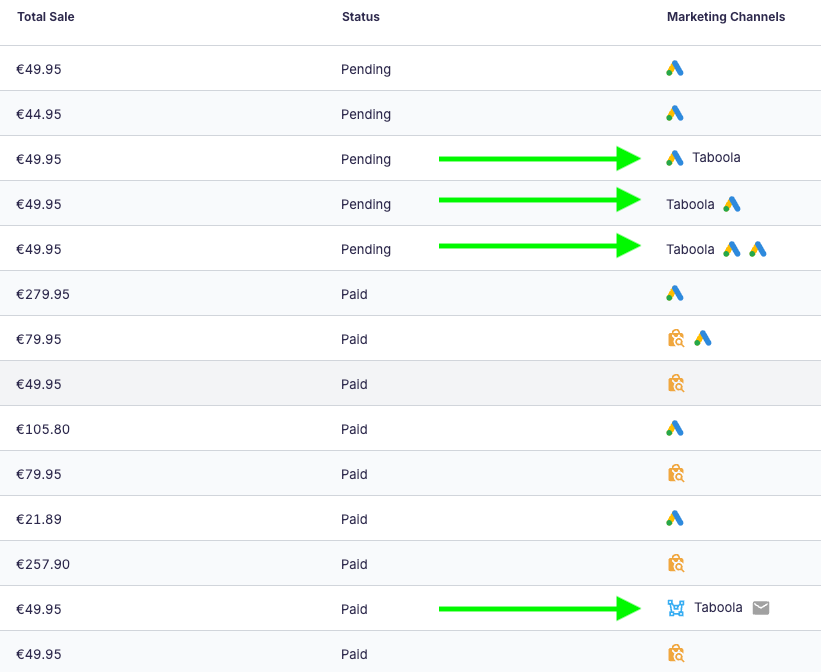The height and width of the screenshot is (672, 821).
Task: Open the email envelope icon beside Taboola
Action: pos(761,608)
